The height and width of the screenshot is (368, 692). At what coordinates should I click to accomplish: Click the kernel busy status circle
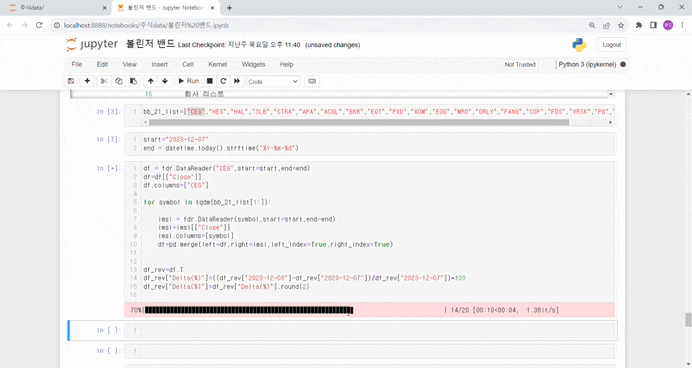click(623, 64)
